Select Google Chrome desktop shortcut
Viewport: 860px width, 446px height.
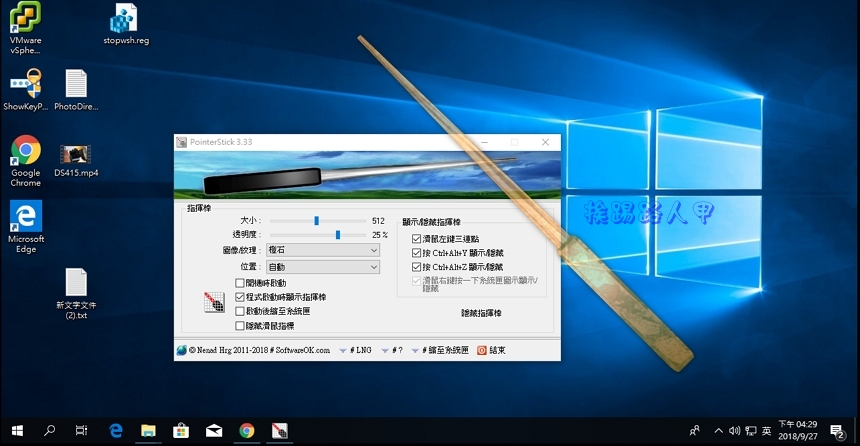pos(25,161)
